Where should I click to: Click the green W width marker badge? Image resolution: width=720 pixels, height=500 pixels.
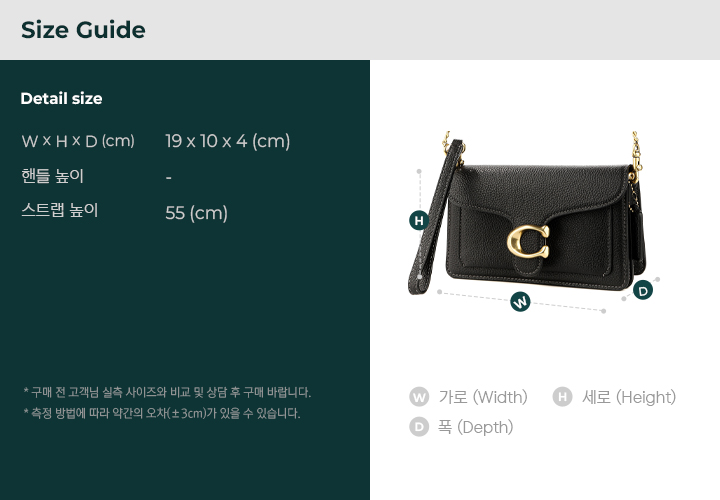tap(520, 302)
